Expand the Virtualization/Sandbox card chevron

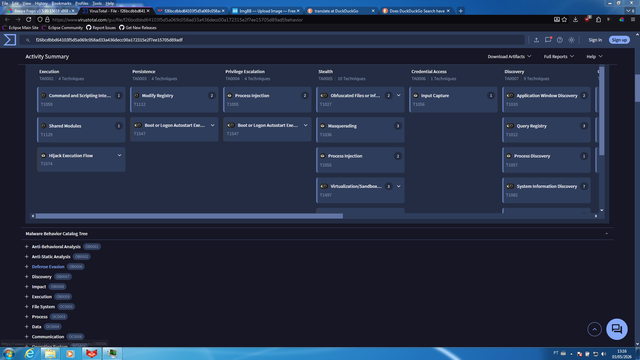[x=398, y=186]
